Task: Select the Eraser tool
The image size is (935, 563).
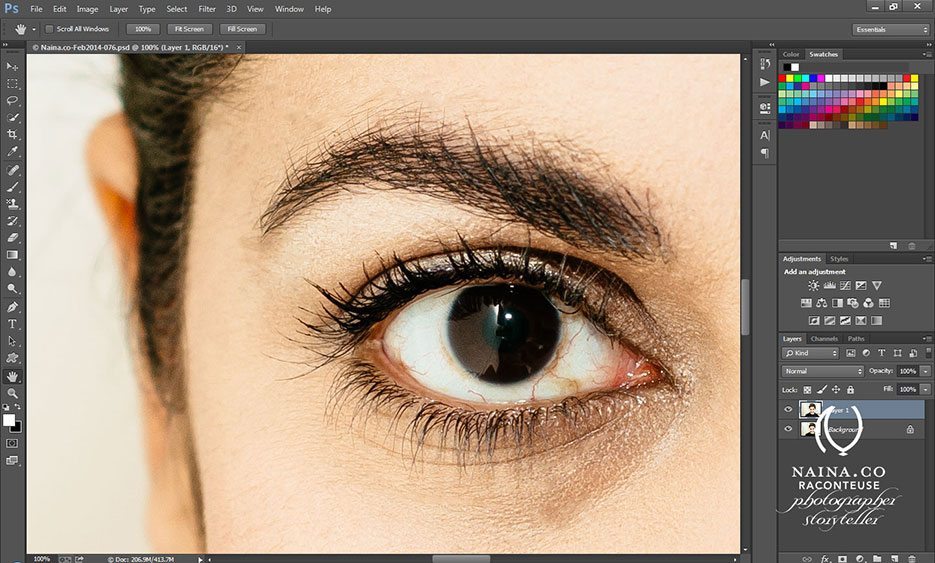Action: (x=12, y=237)
